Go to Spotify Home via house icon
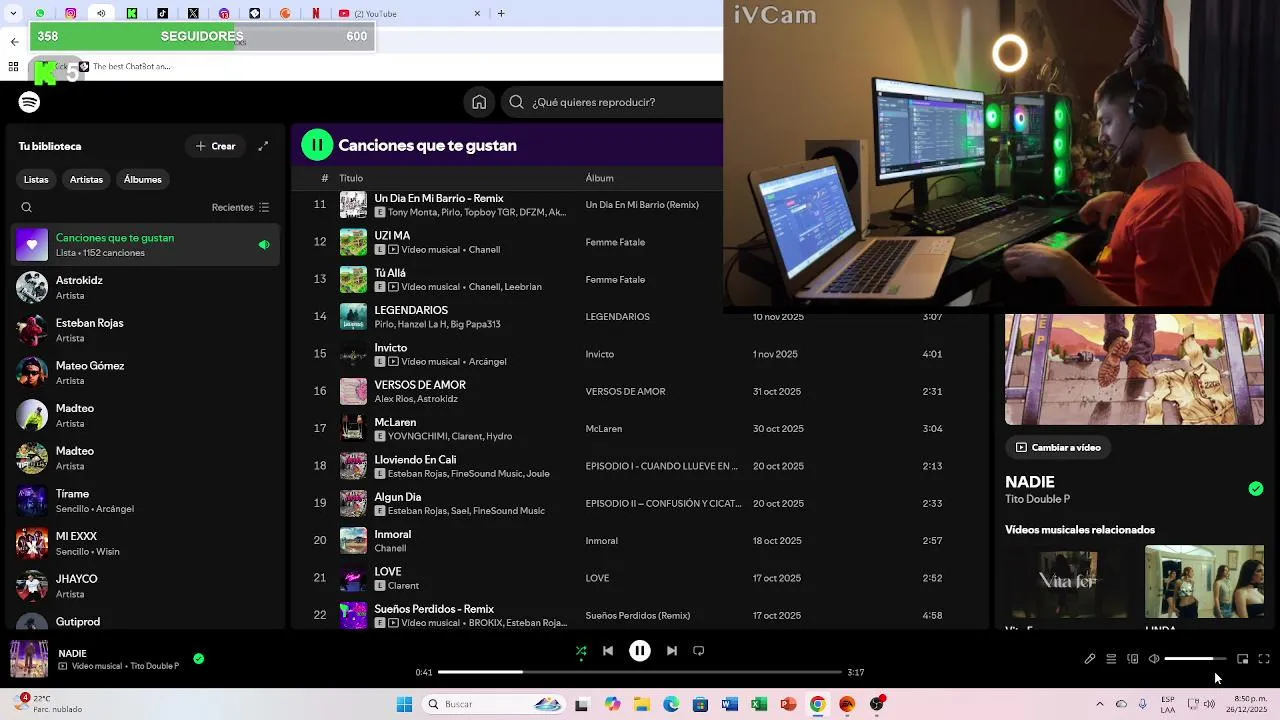The height and width of the screenshot is (720, 1280). [479, 102]
